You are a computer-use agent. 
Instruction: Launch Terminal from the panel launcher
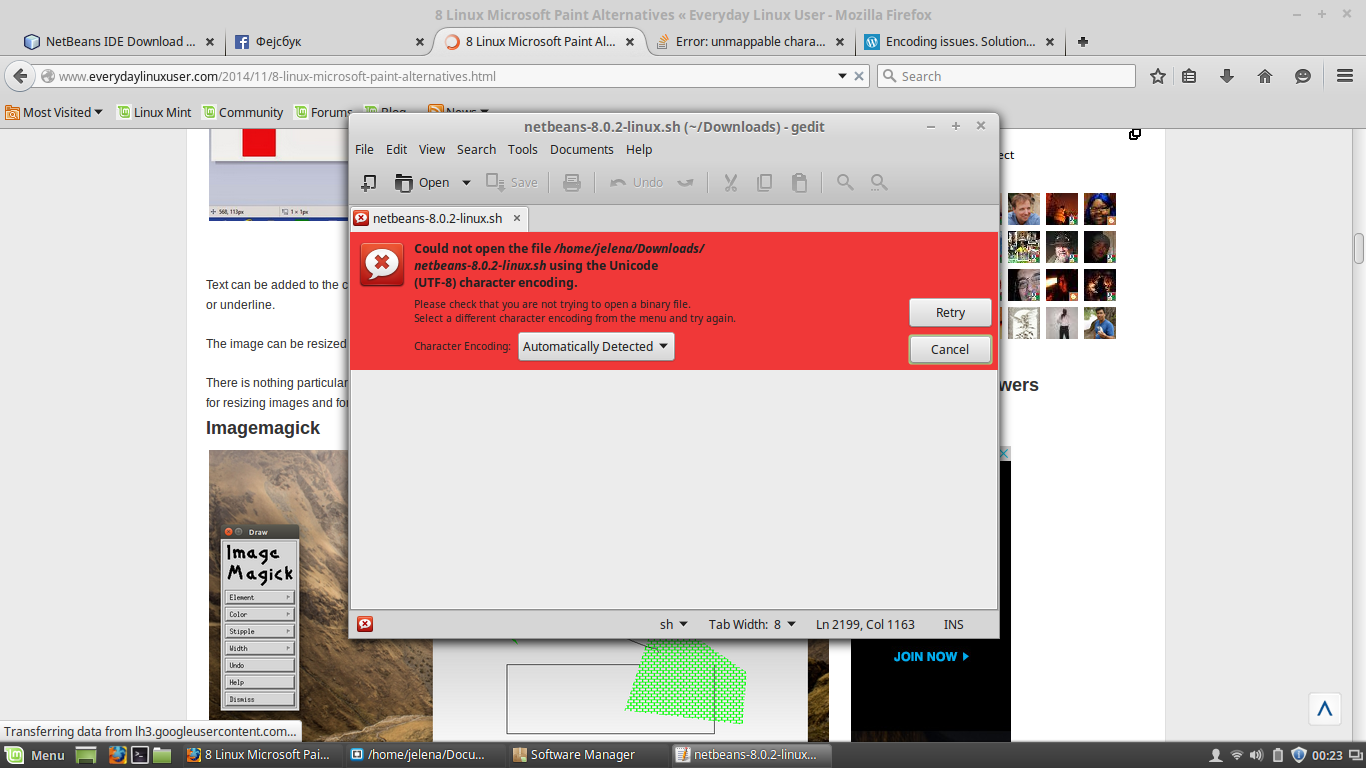140,755
